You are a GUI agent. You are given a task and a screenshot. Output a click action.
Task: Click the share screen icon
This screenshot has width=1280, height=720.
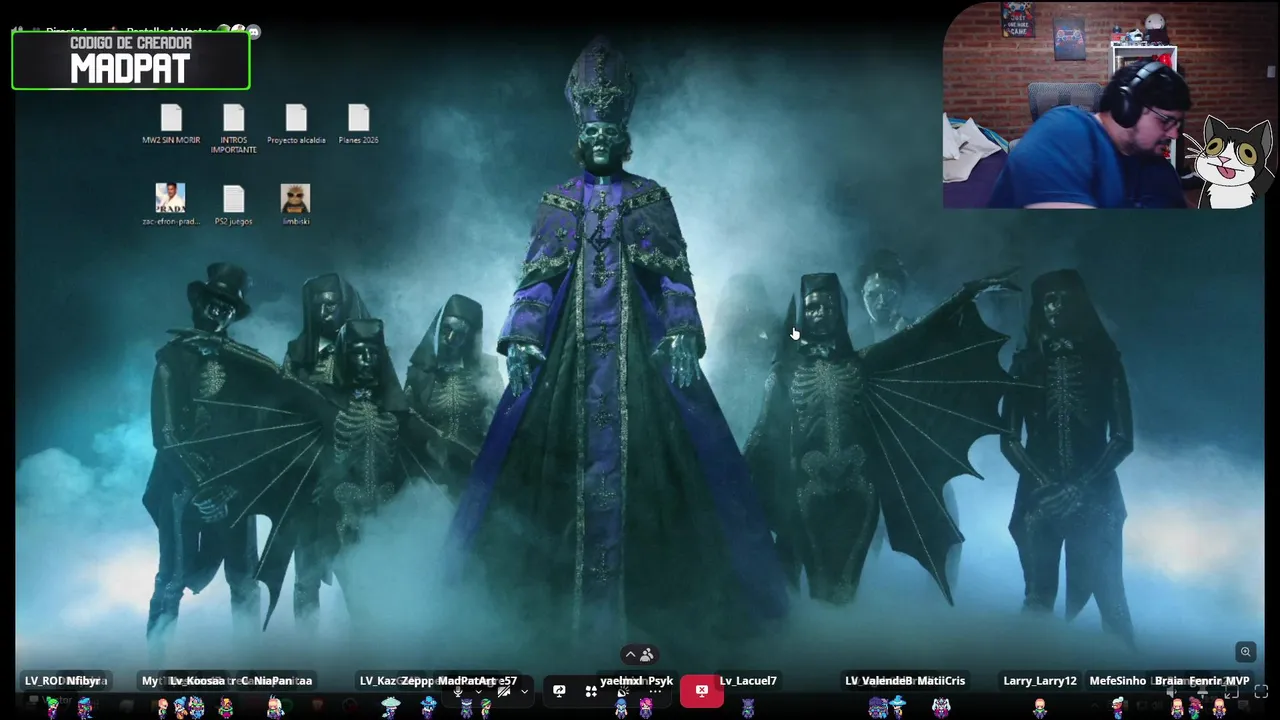tap(559, 691)
